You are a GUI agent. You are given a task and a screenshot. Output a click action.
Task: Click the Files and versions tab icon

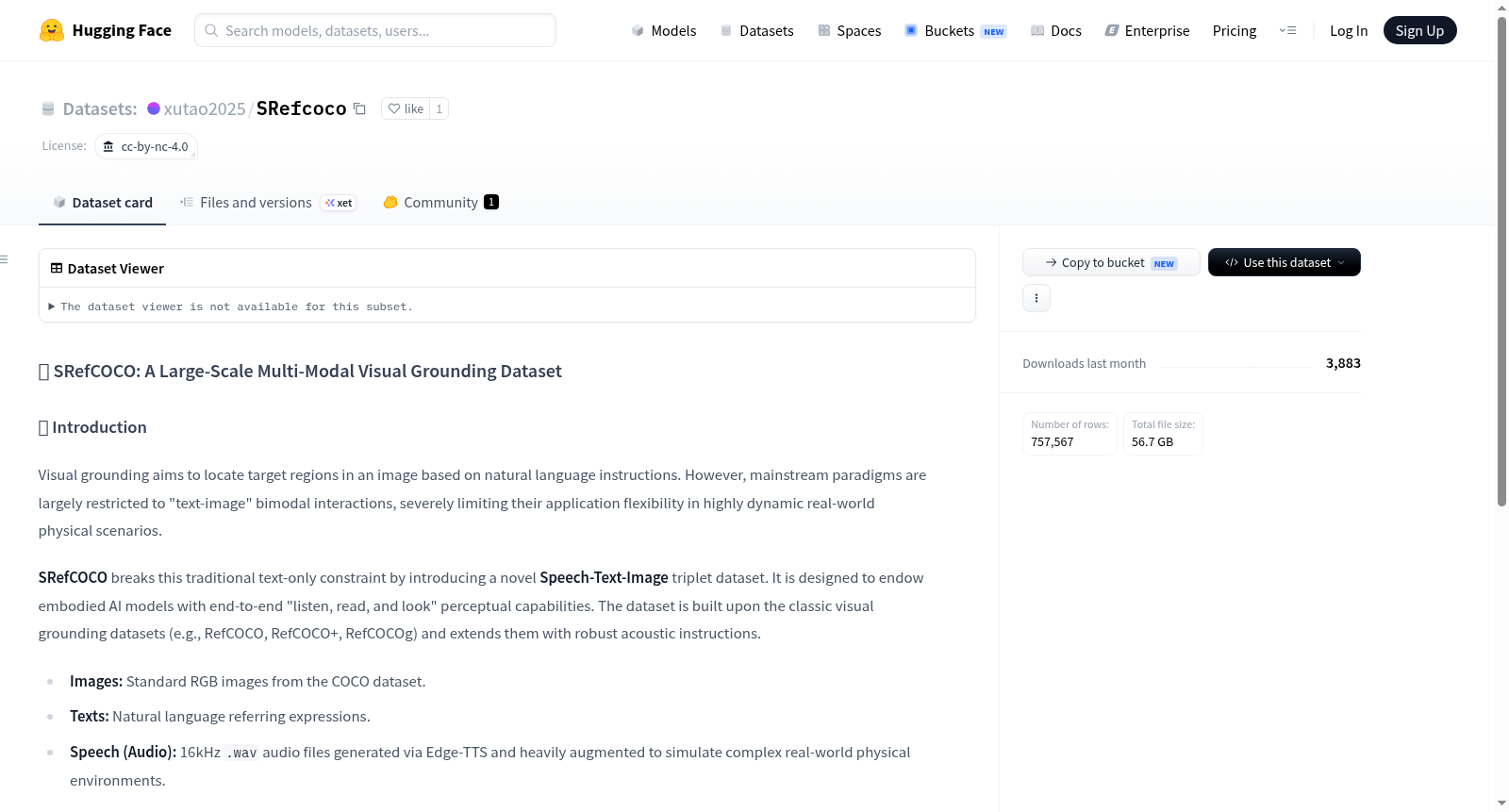click(x=187, y=202)
